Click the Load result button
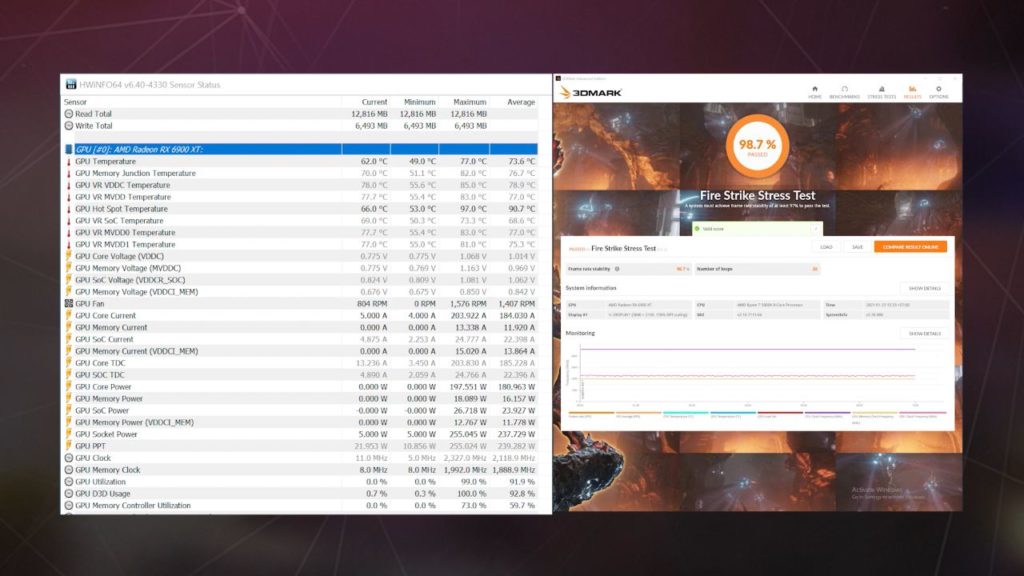Viewport: 1024px width, 576px height. (x=826, y=247)
